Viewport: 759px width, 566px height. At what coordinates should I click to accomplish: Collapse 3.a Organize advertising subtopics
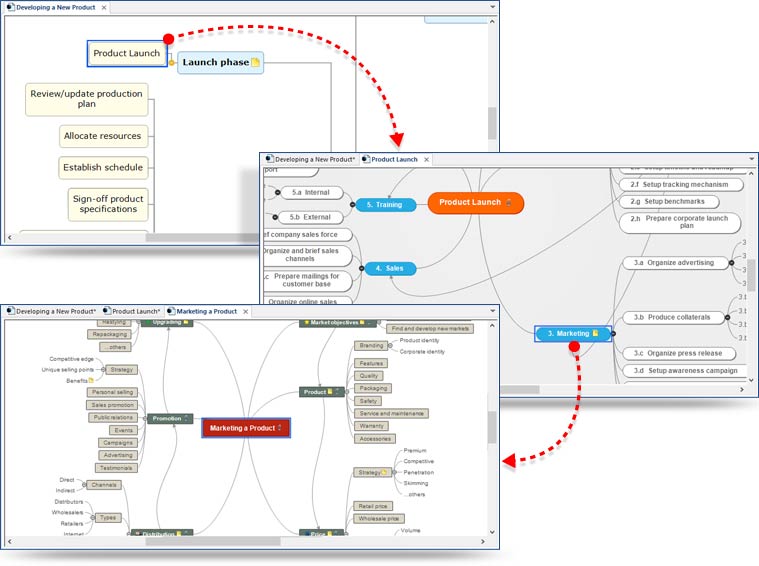click(731, 263)
